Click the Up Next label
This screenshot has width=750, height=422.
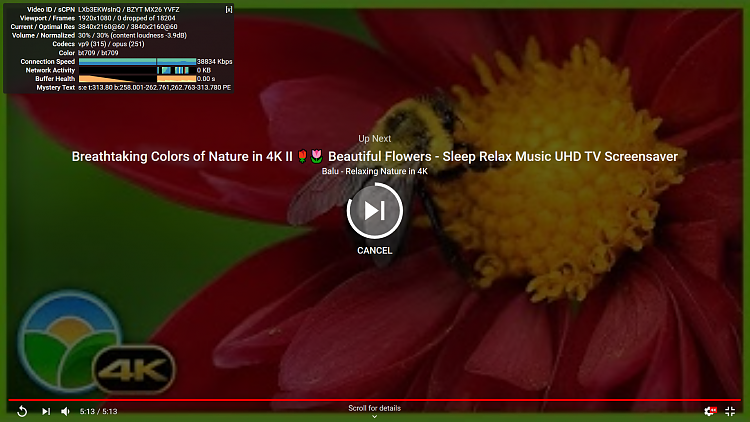[375, 138]
